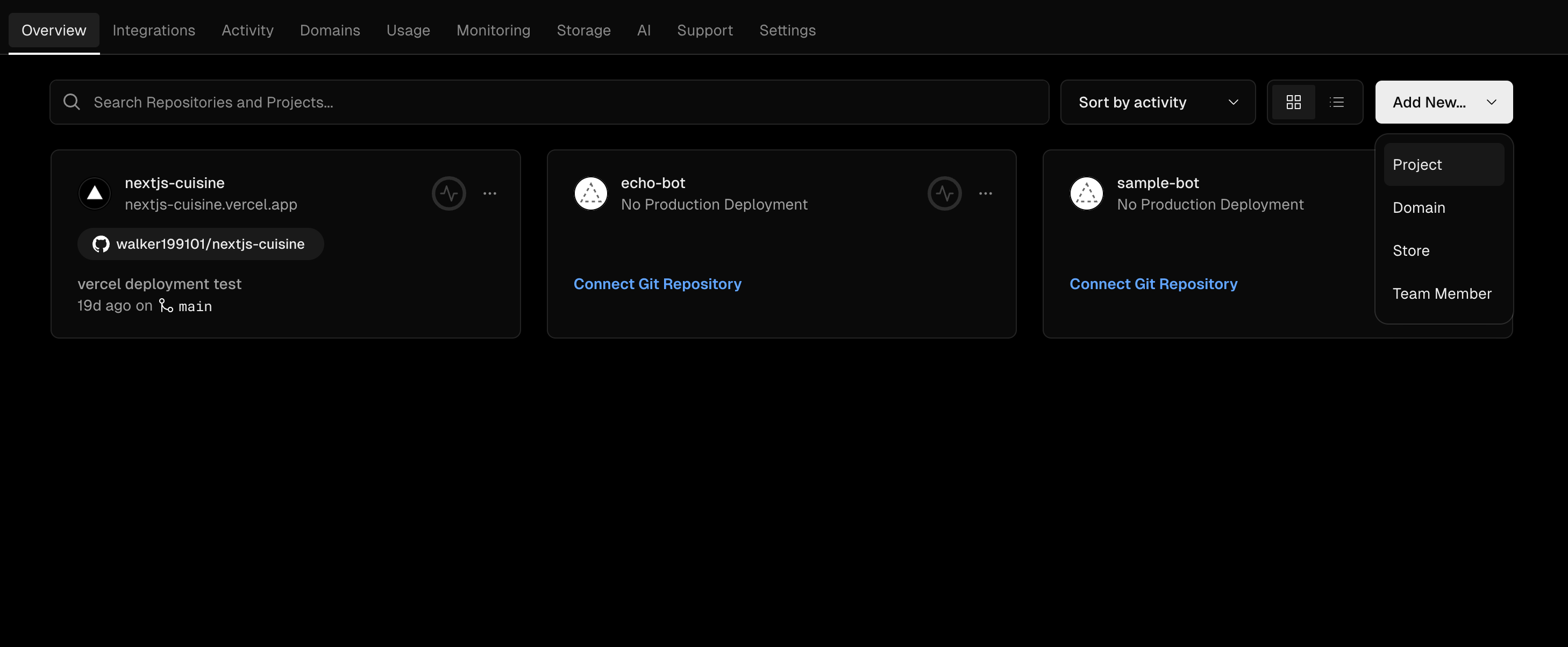
Task: Open the Storage tab
Action: [583, 30]
